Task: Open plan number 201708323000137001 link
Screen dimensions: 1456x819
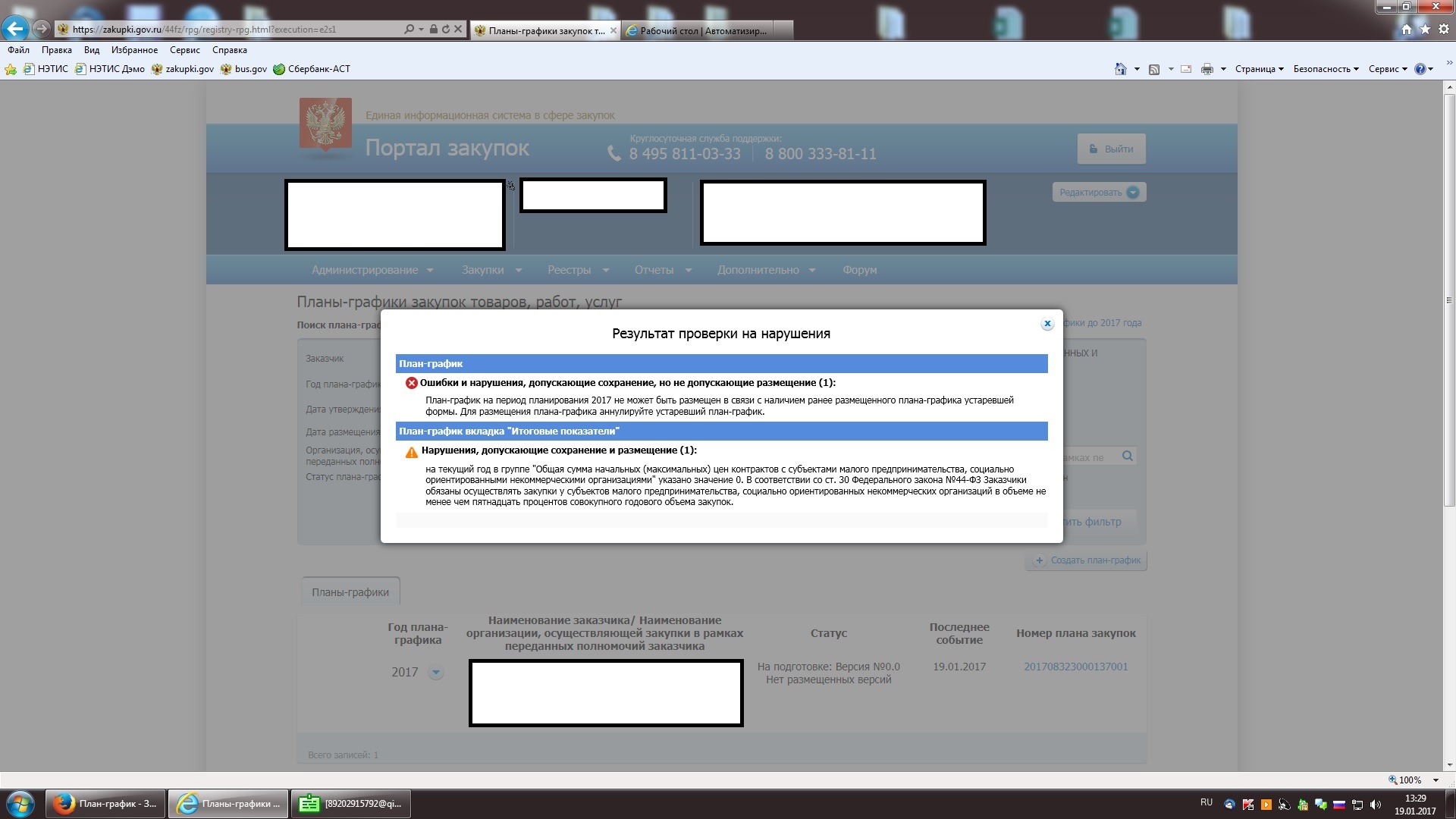Action: click(x=1075, y=667)
